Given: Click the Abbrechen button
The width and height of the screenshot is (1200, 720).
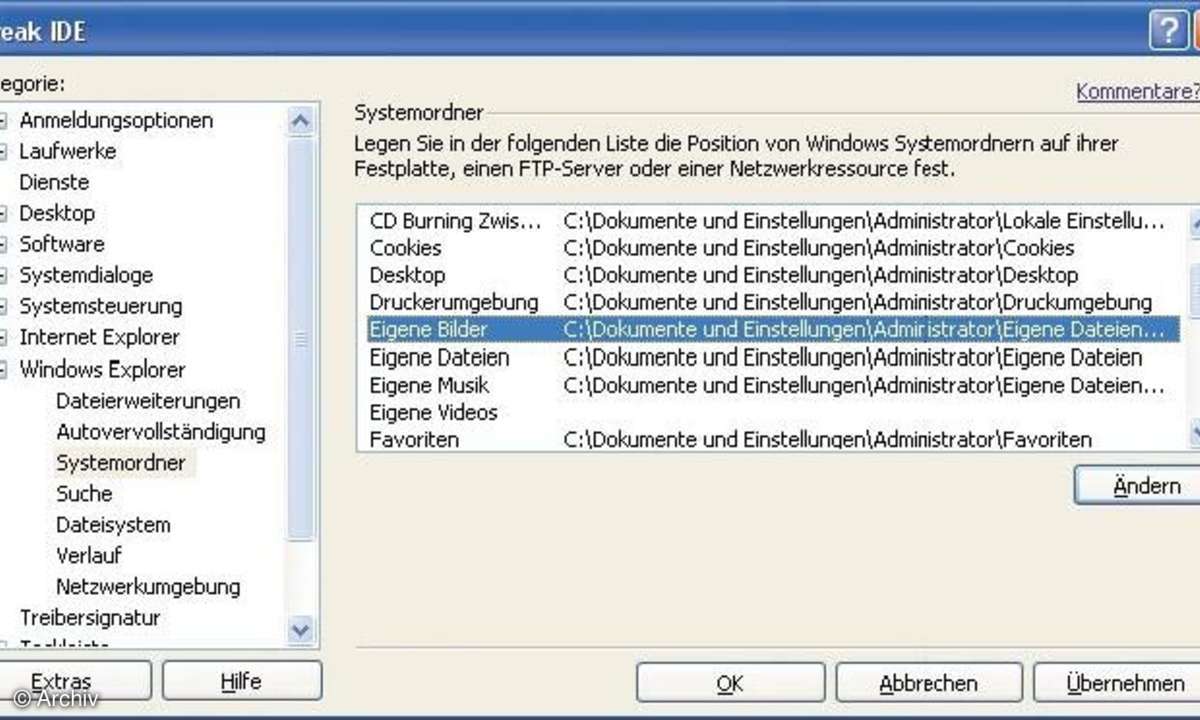Looking at the screenshot, I should click(x=928, y=684).
